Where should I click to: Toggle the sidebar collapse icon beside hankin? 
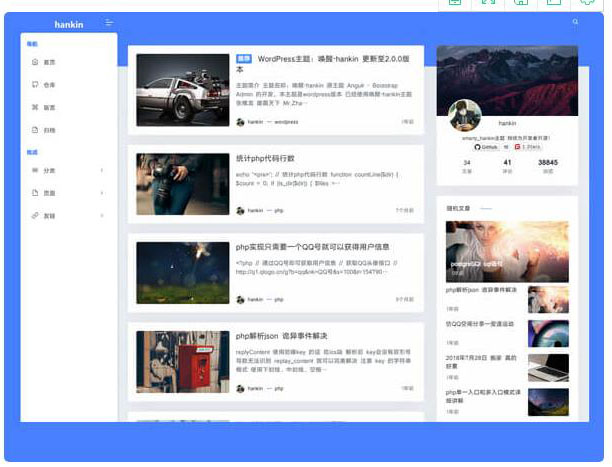(x=109, y=22)
